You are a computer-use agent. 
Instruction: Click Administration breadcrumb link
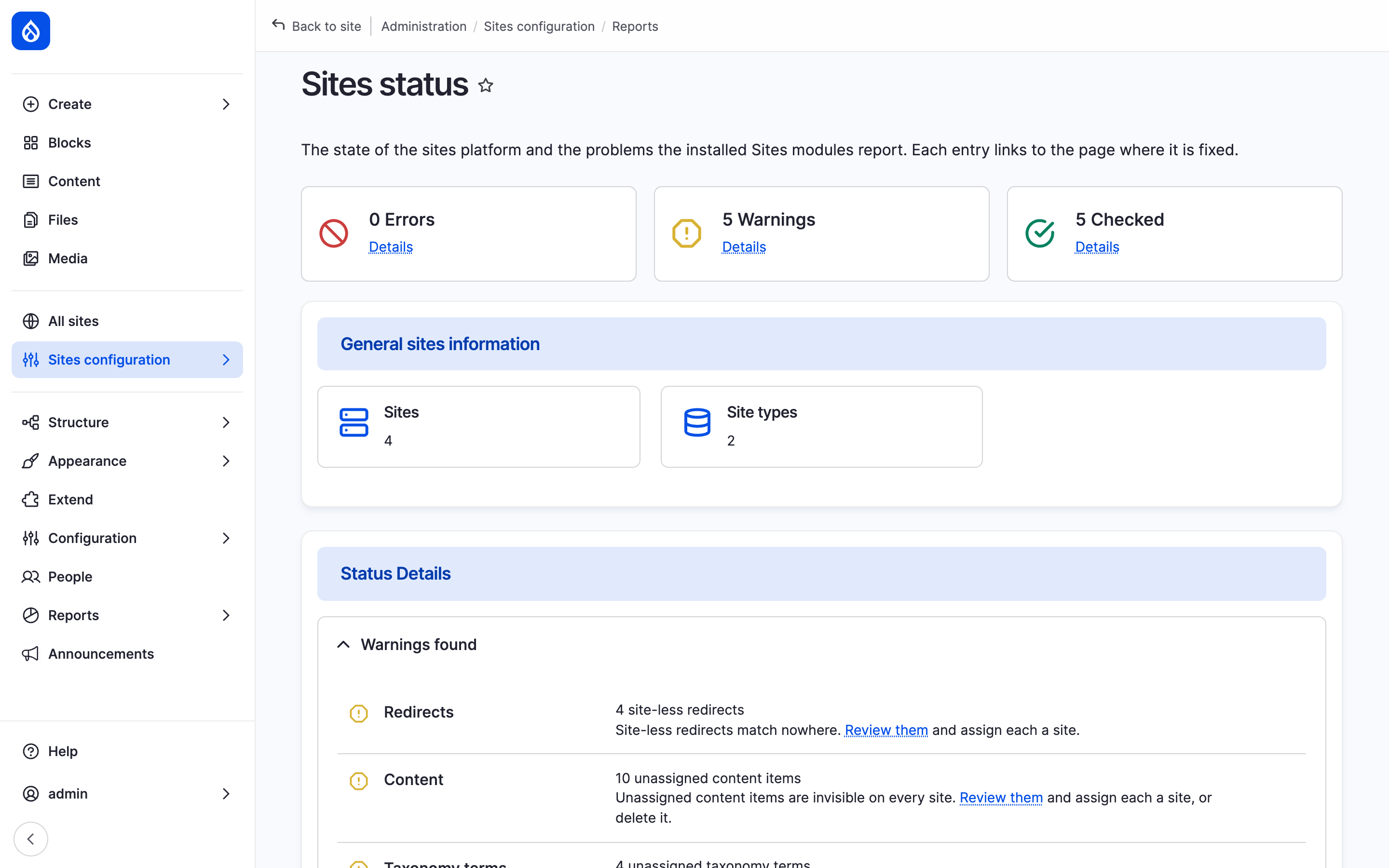tap(423, 27)
